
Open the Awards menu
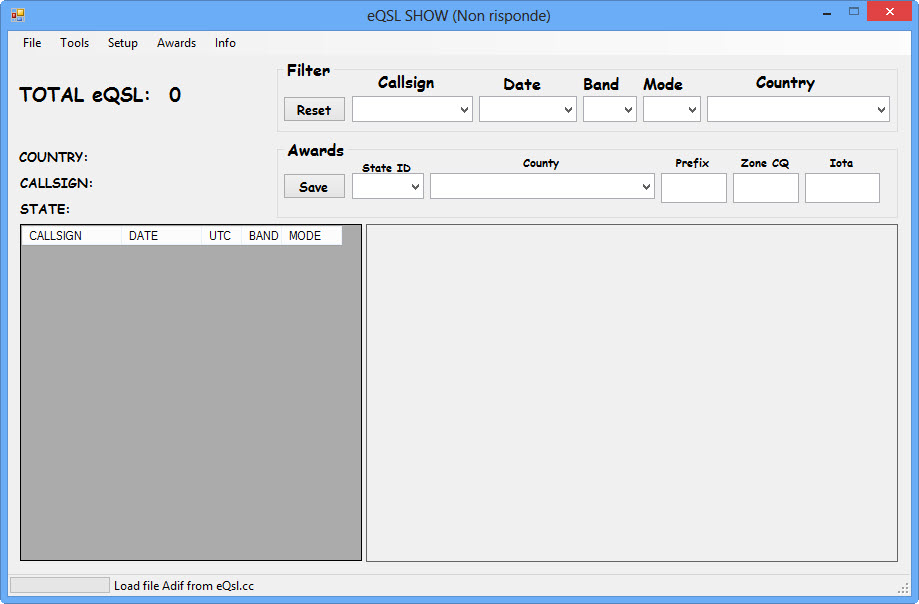tap(176, 43)
